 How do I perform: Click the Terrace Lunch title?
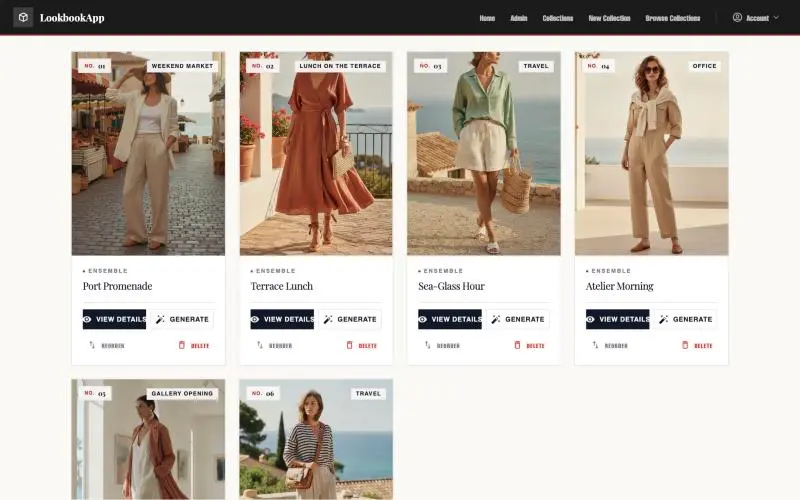[x=282, y=286]
